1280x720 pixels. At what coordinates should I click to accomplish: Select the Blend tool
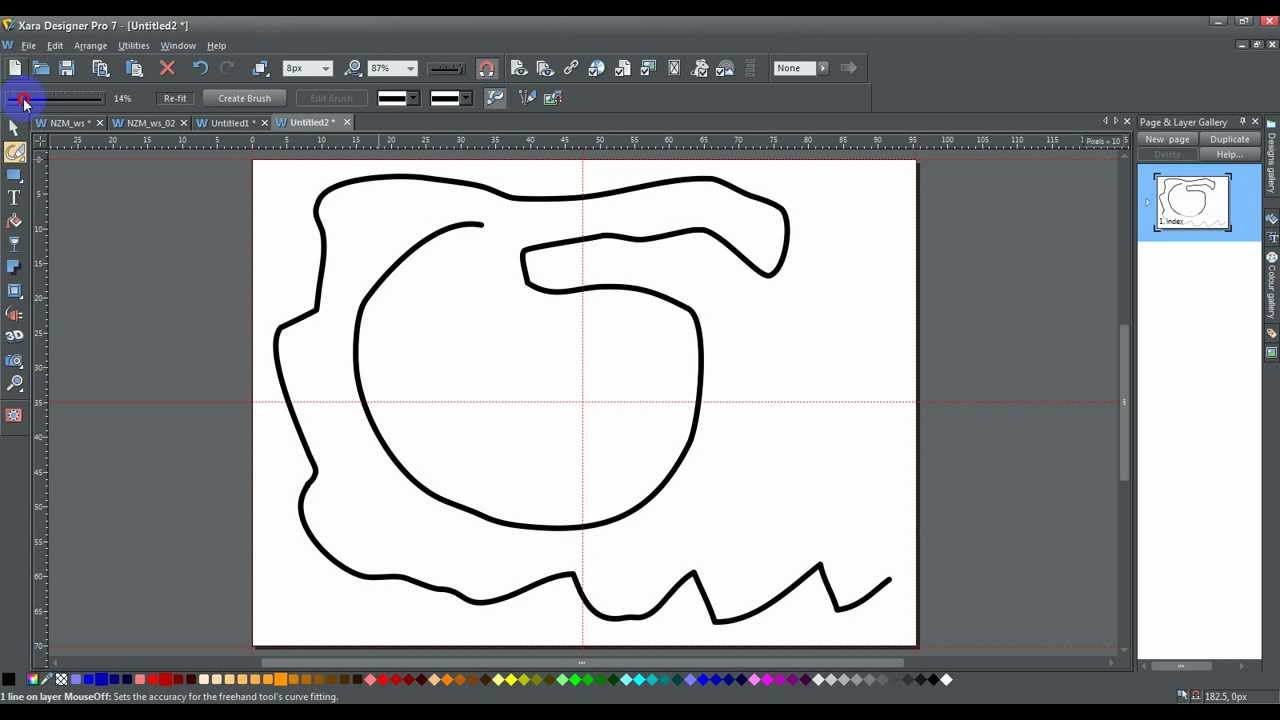[x=14, y=313]
